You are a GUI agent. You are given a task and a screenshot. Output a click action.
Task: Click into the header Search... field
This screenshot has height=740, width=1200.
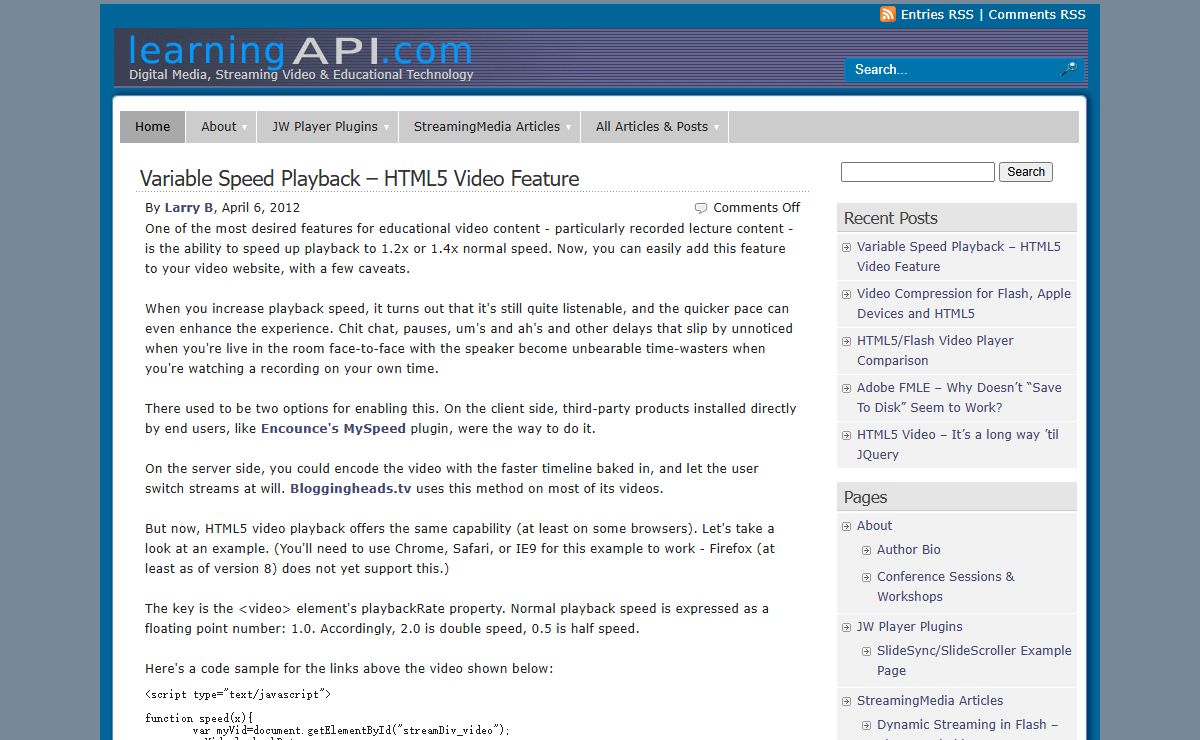[950, 69]
